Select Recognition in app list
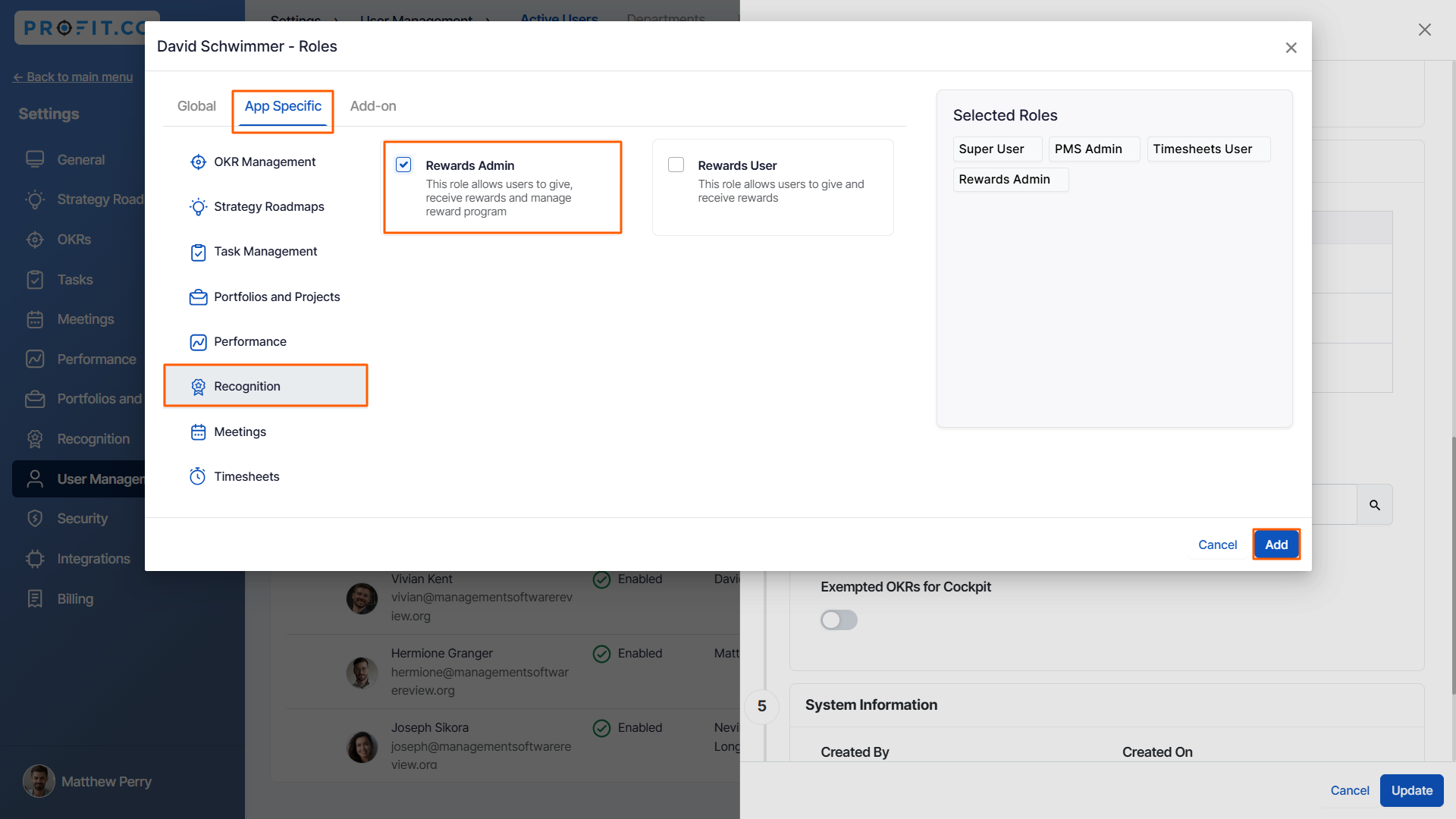Image resolution: width=1456 pixels, height=819 pixels. click(x=265, y=387)
